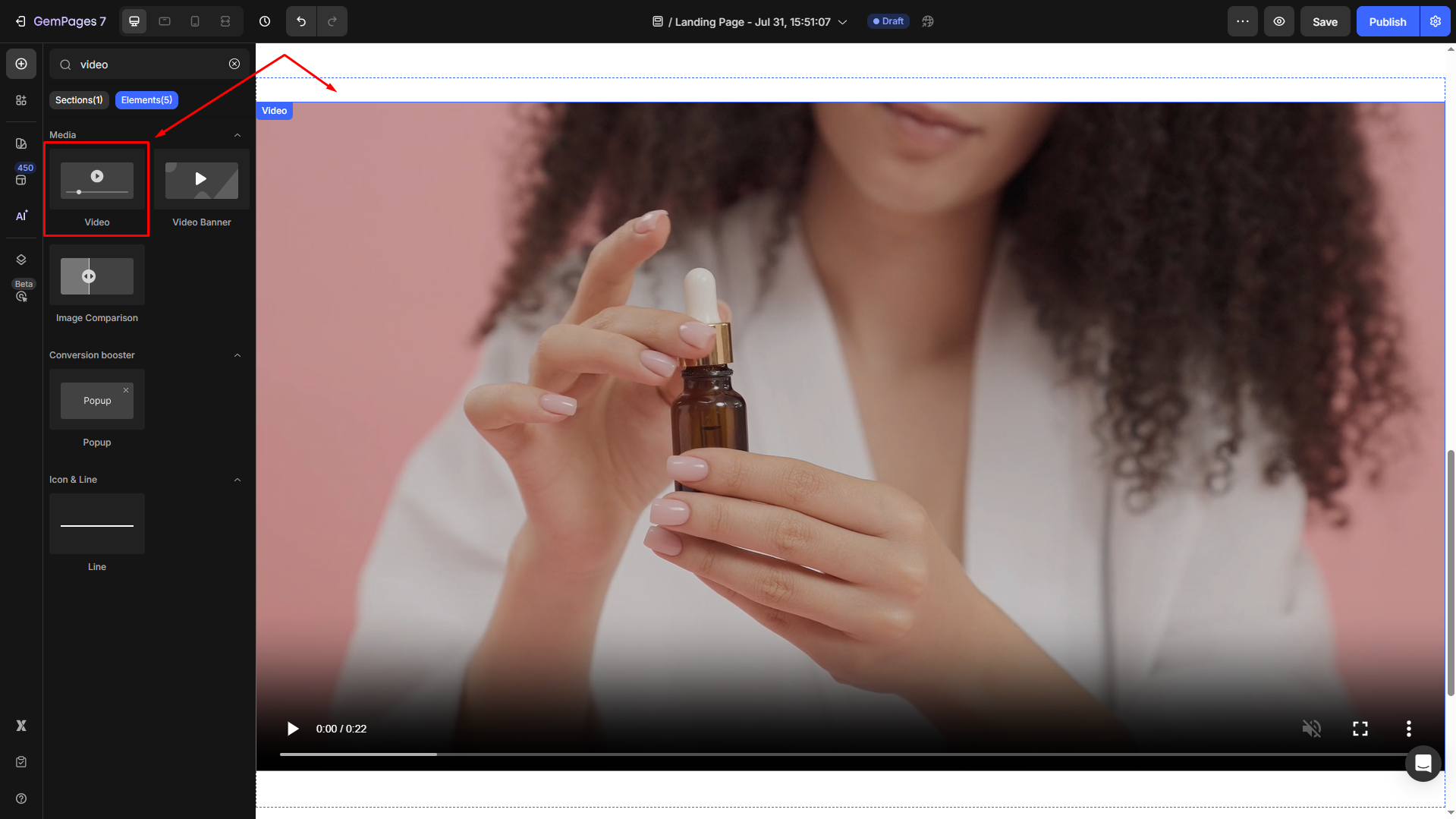Screen dimensions: 1456x819
Task: Switch to desktop device view
Action: coord(134,21)
